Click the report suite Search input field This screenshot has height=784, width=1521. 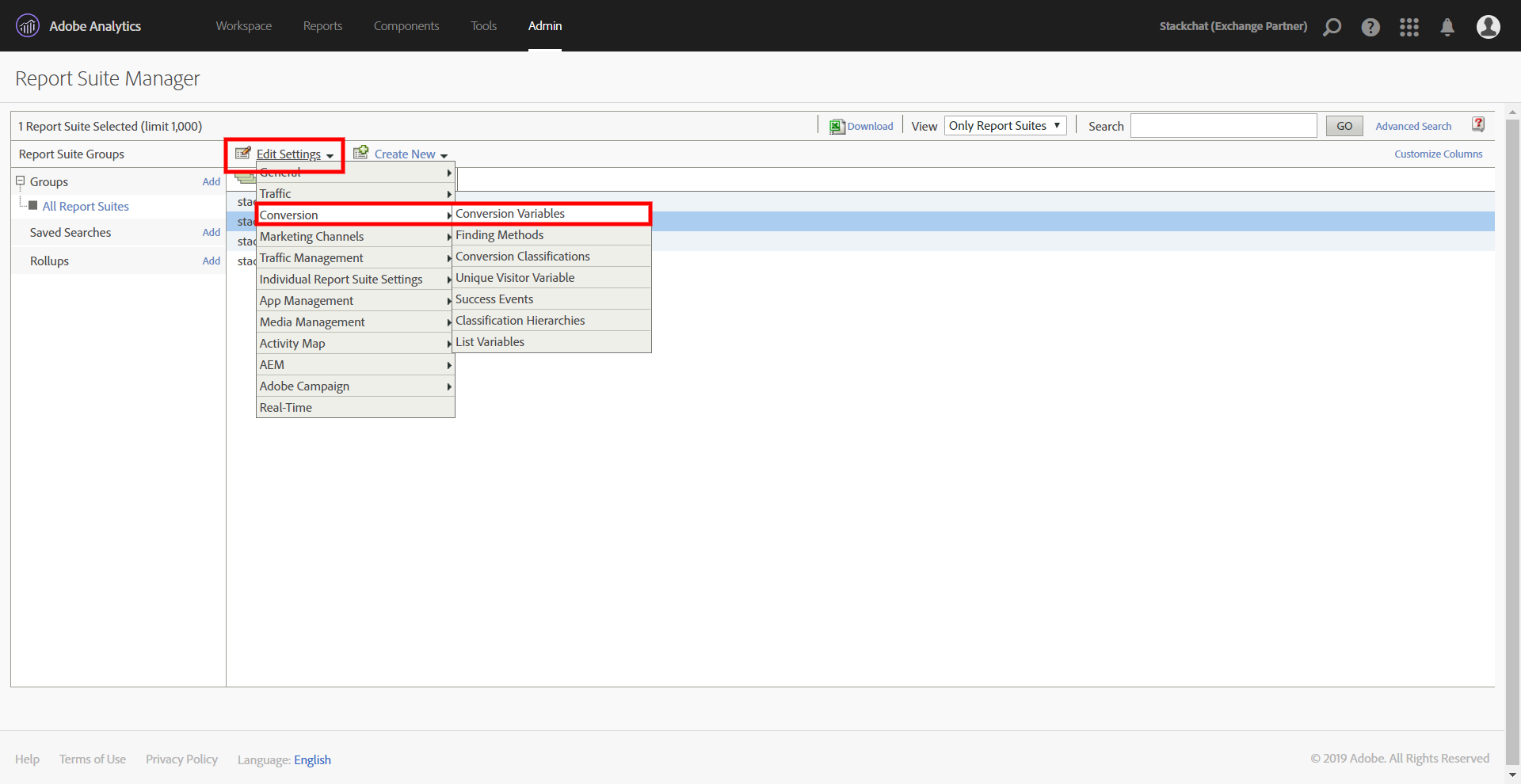click(1223, 126)
